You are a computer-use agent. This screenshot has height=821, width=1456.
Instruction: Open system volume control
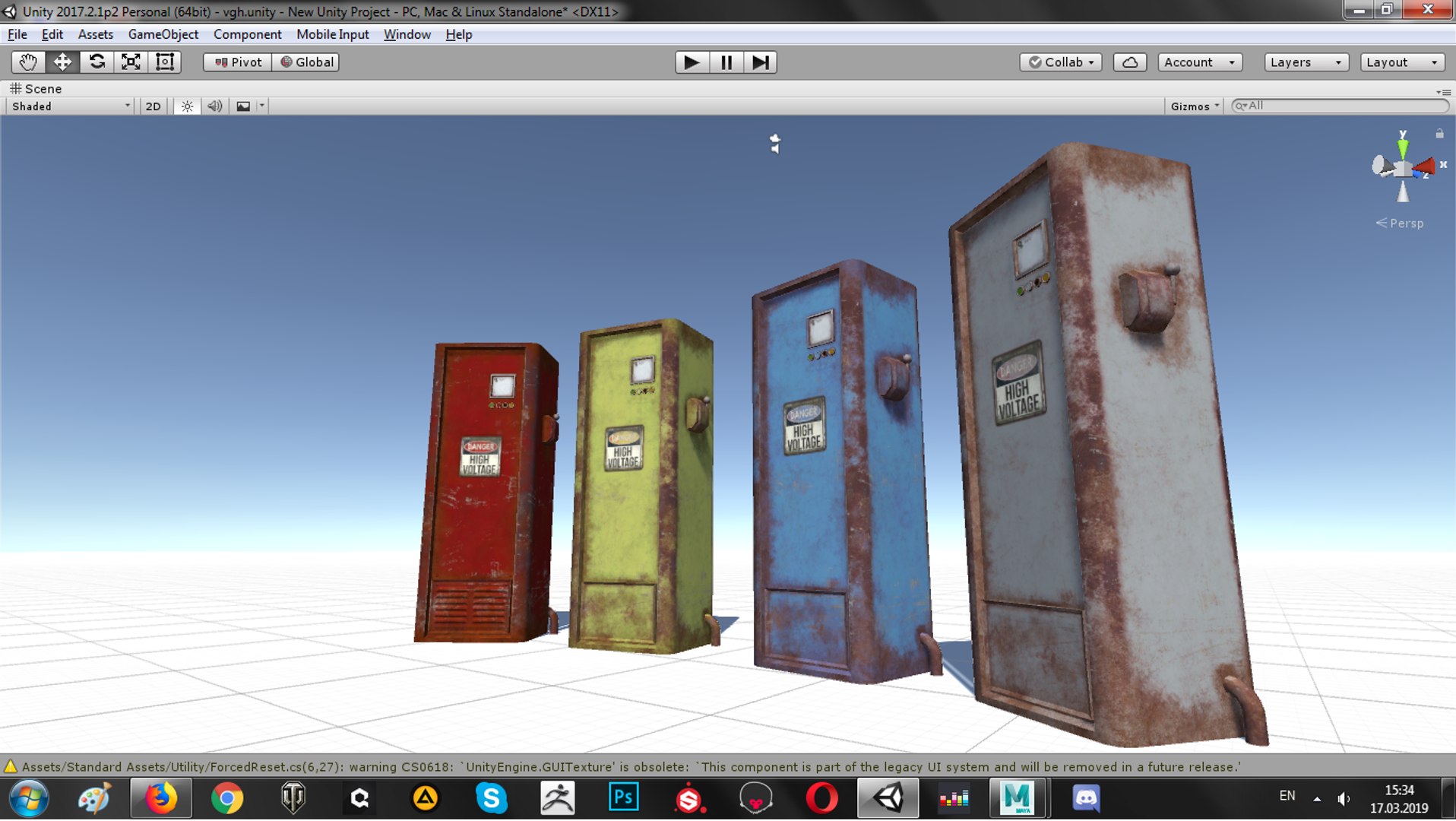point(1344,798)
